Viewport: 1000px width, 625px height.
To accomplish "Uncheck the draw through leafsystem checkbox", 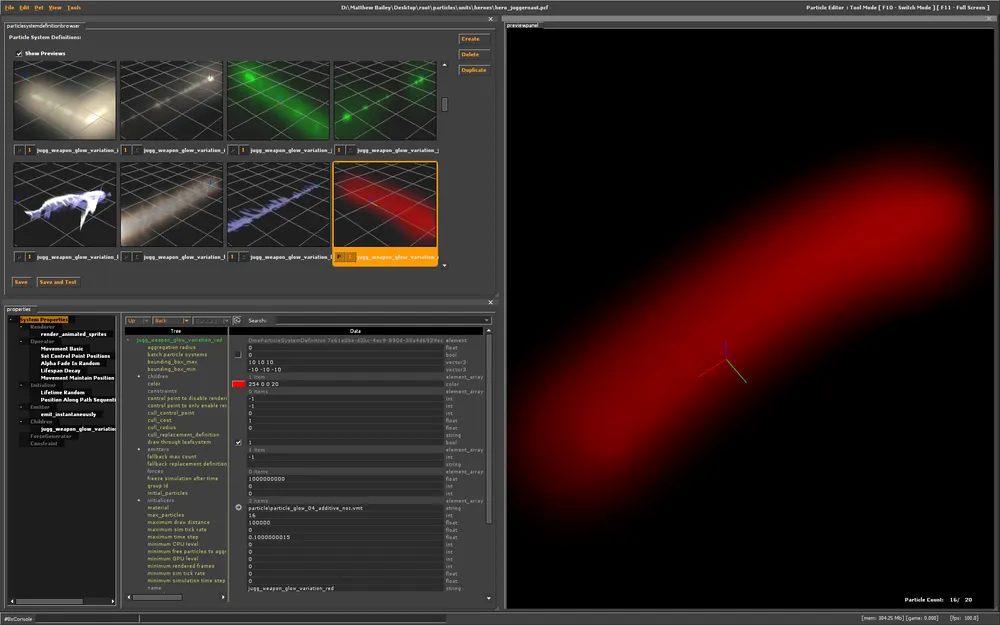I will [x=238, y=442].
